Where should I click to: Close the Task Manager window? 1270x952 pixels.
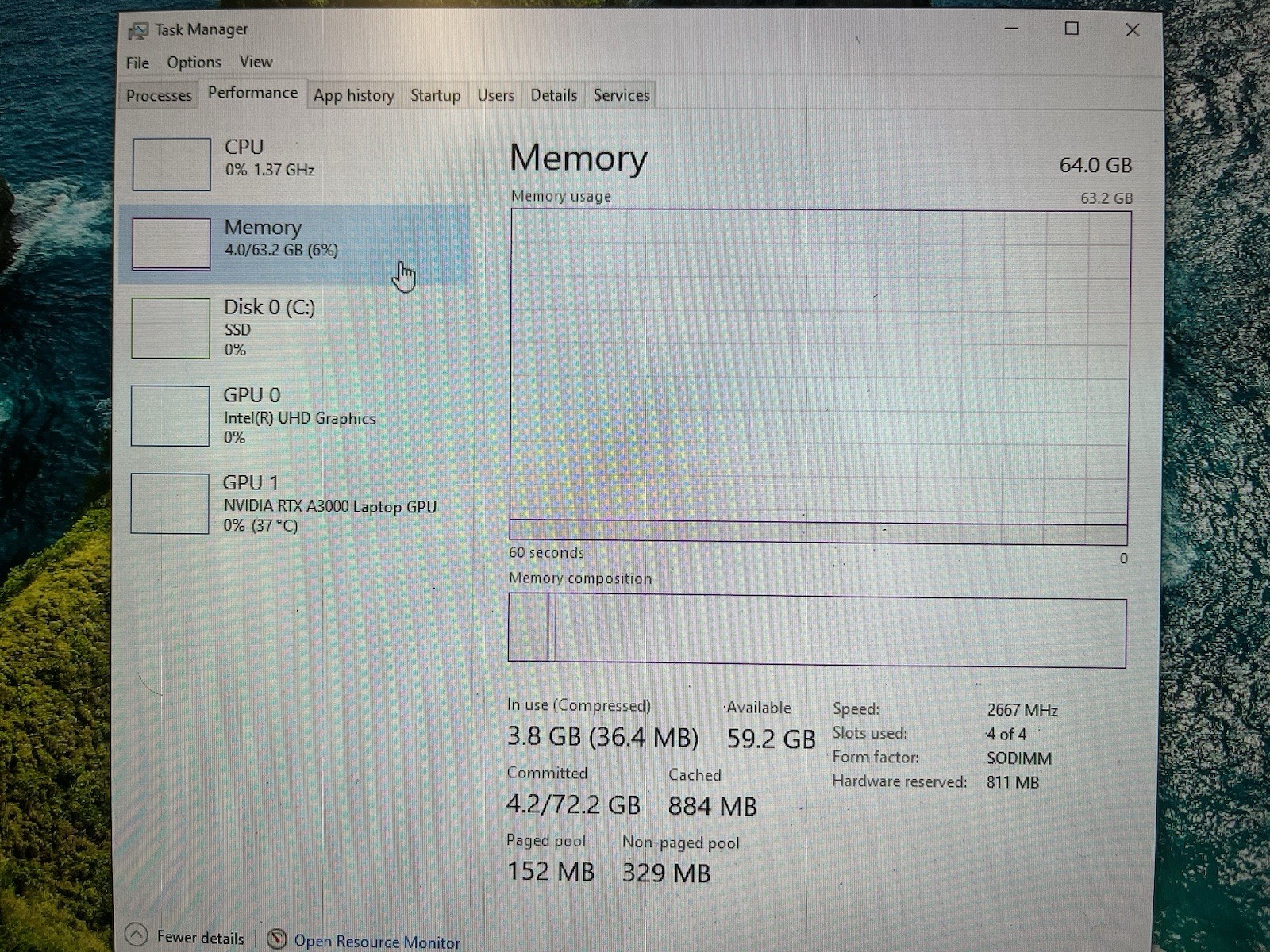pyautogui.click(x=1133, y=29)
